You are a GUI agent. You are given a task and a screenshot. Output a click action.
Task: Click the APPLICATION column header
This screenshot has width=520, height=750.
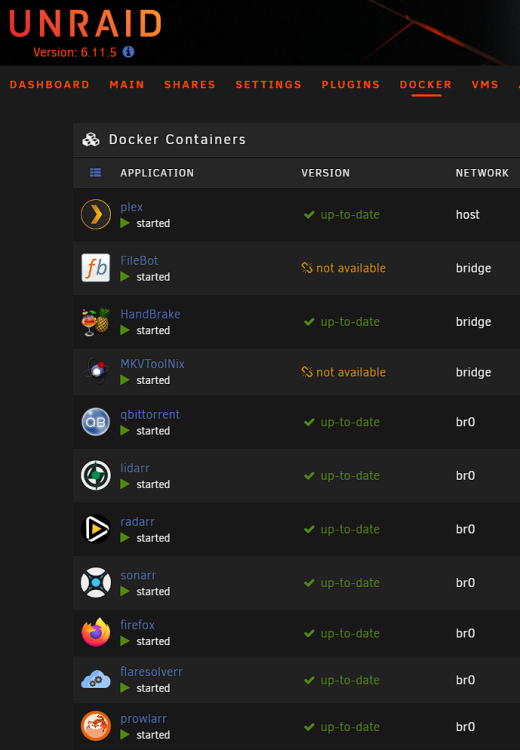click(157, 173)
